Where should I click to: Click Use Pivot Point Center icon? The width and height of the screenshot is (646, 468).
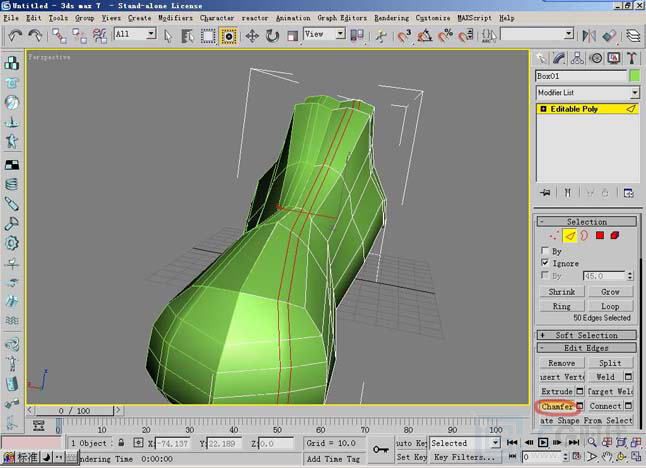[357, 36]
